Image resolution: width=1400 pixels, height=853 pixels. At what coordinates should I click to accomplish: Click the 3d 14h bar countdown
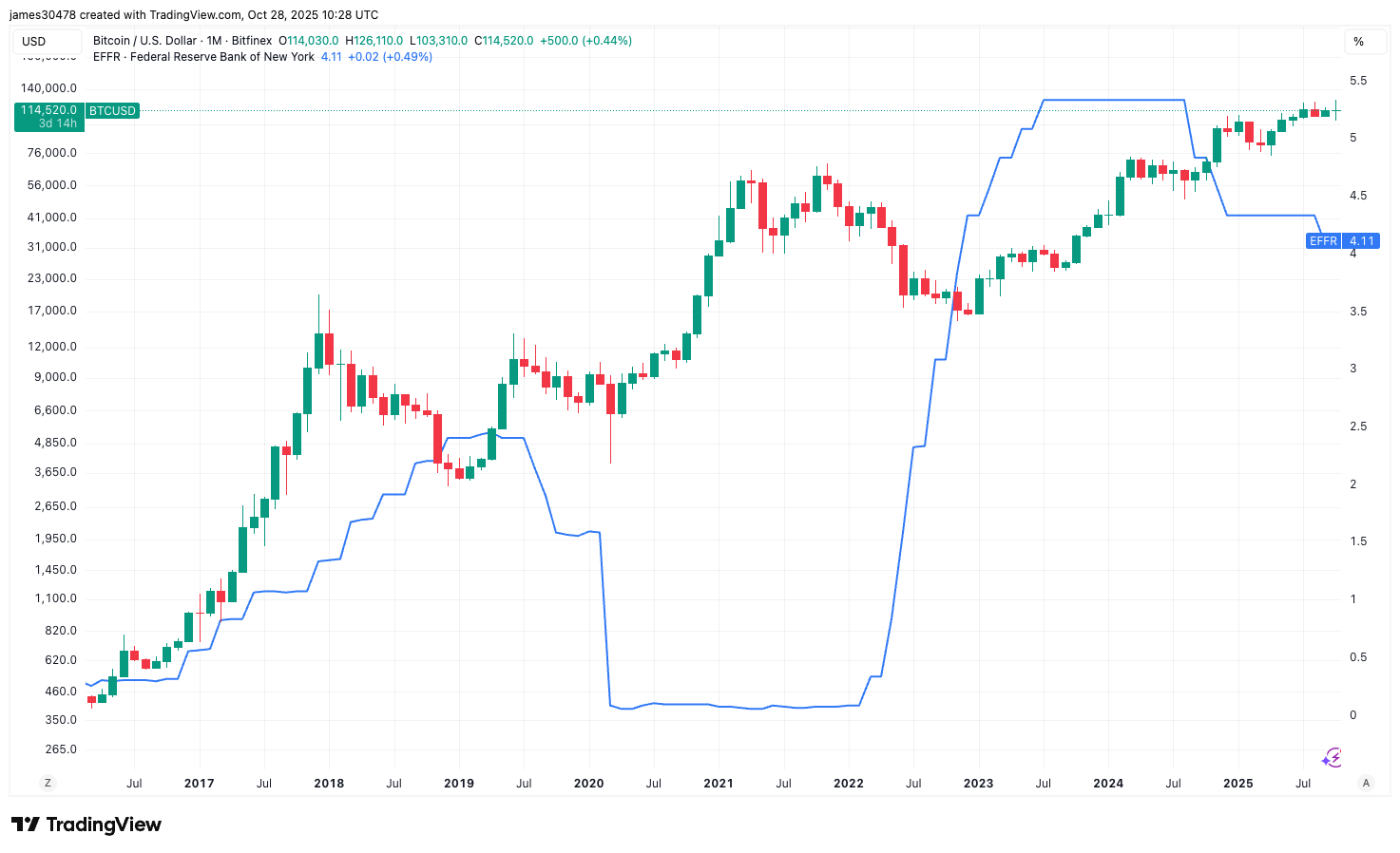click(x=58, y=123)
